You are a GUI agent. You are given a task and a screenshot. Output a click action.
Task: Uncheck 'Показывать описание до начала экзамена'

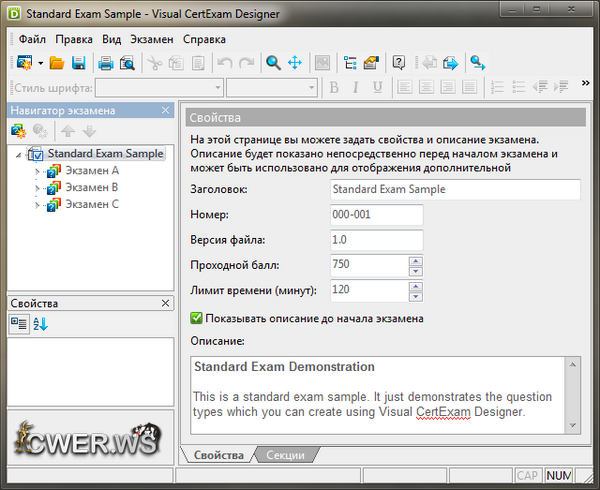pos(196,318)
